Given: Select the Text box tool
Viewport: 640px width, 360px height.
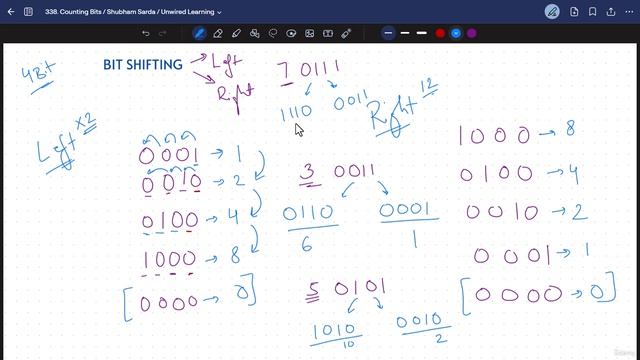Looking at the screenshot, I should (328, 33).
